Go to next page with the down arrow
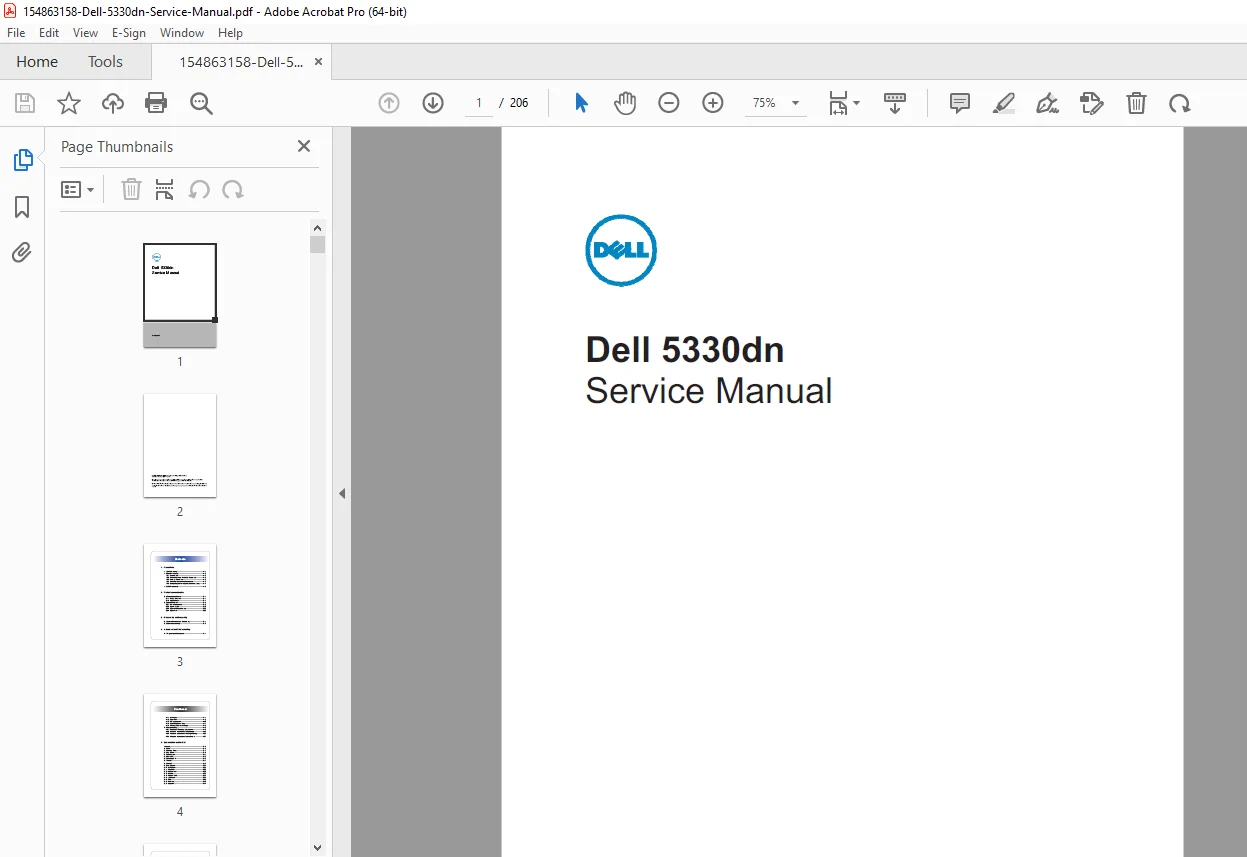Image resolution: width=1247 pixels, height=857 pixels. pos(433,103)
